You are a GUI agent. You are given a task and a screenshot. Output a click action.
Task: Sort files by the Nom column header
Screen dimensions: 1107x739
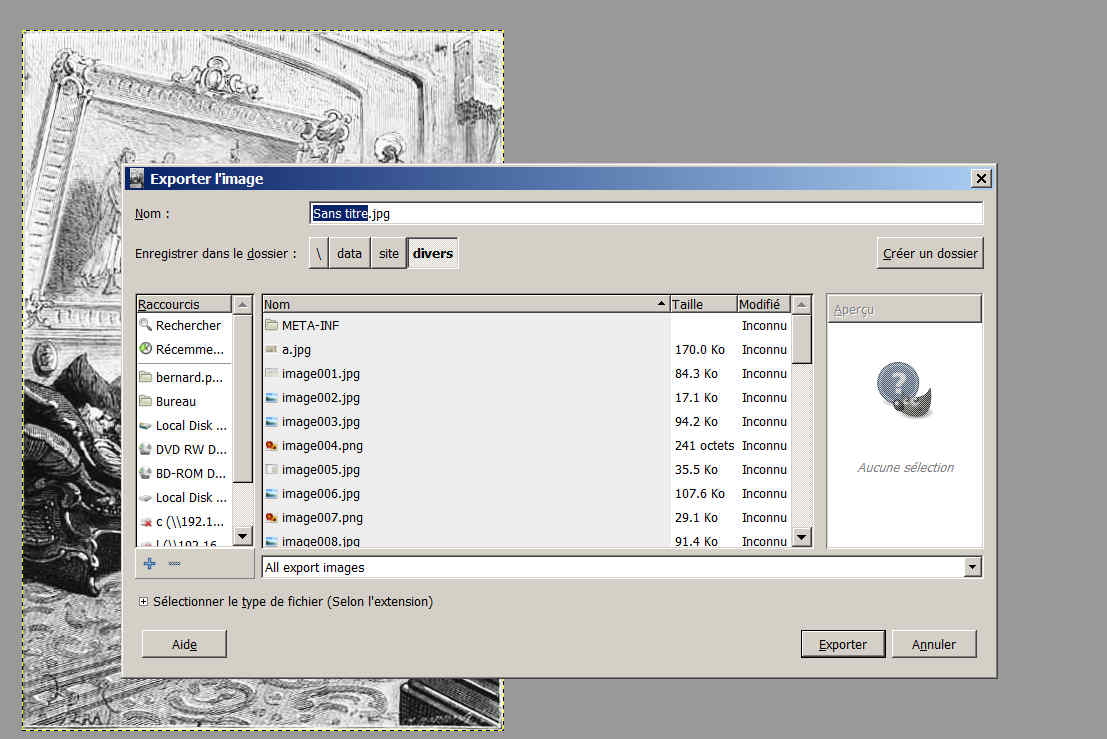(x=460, y=304)
